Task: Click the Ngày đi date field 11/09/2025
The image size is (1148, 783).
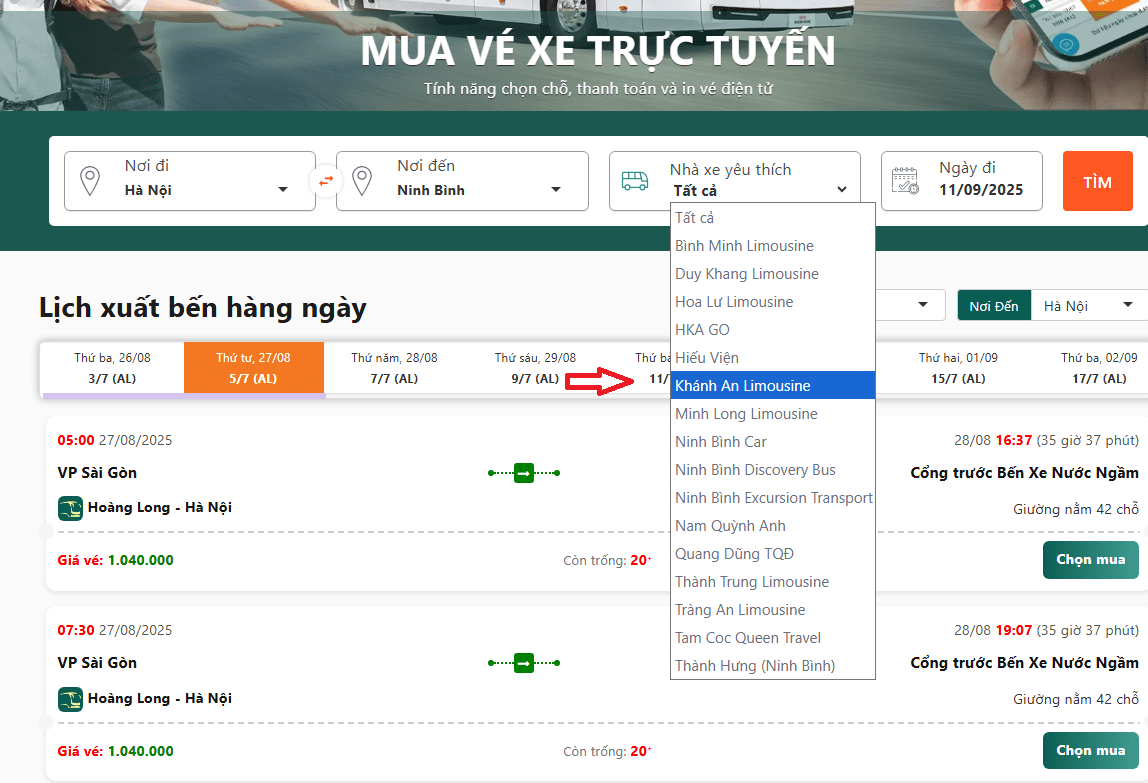Action: click(x=980, y=190)
